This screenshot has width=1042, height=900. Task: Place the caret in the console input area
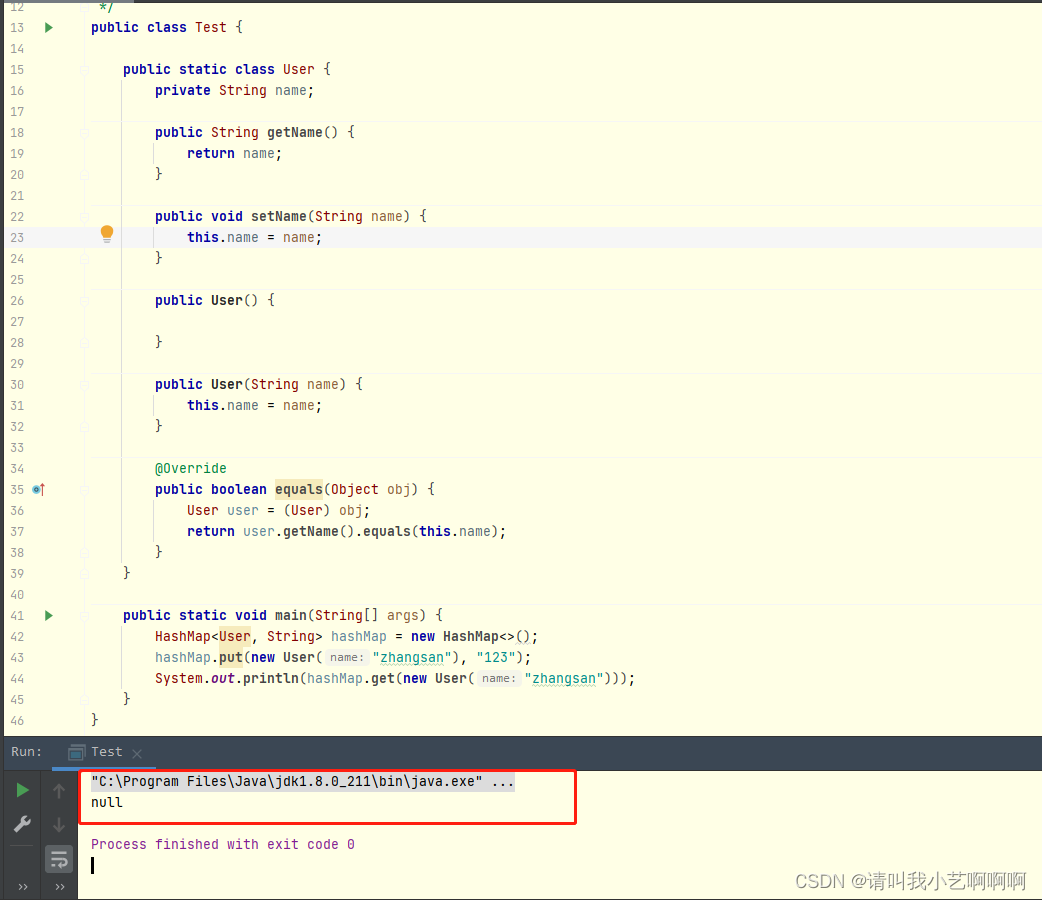[x=93, y=865]
